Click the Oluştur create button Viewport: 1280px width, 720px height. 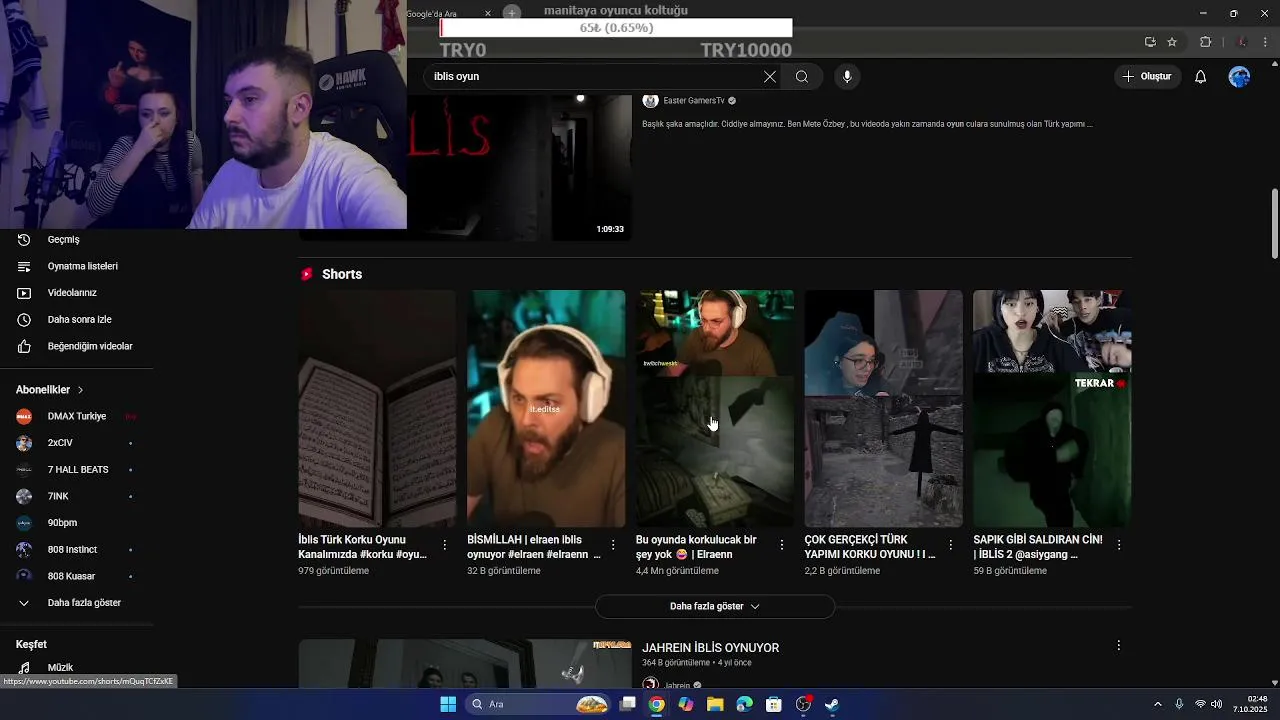(1146, 77)
